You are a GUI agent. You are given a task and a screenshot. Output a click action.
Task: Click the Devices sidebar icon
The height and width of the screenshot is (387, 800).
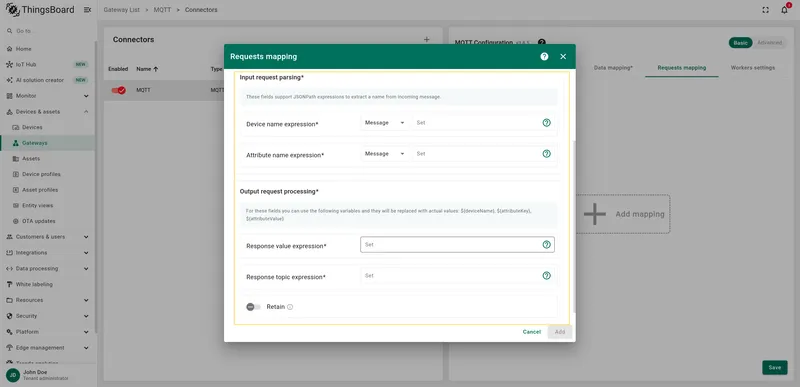[x=15, y=127]
